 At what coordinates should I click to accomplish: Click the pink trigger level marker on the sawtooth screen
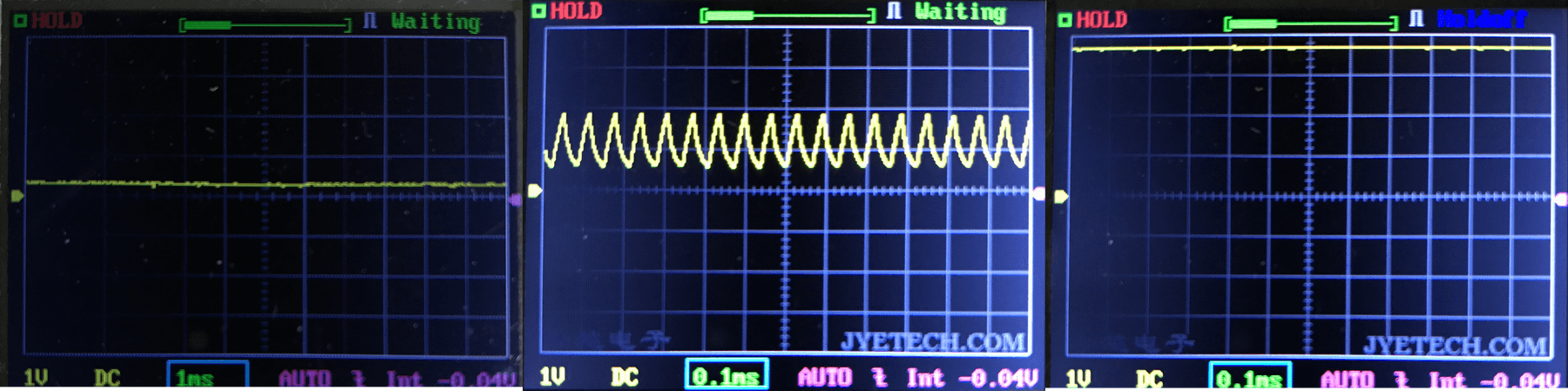coord(1038,194)
